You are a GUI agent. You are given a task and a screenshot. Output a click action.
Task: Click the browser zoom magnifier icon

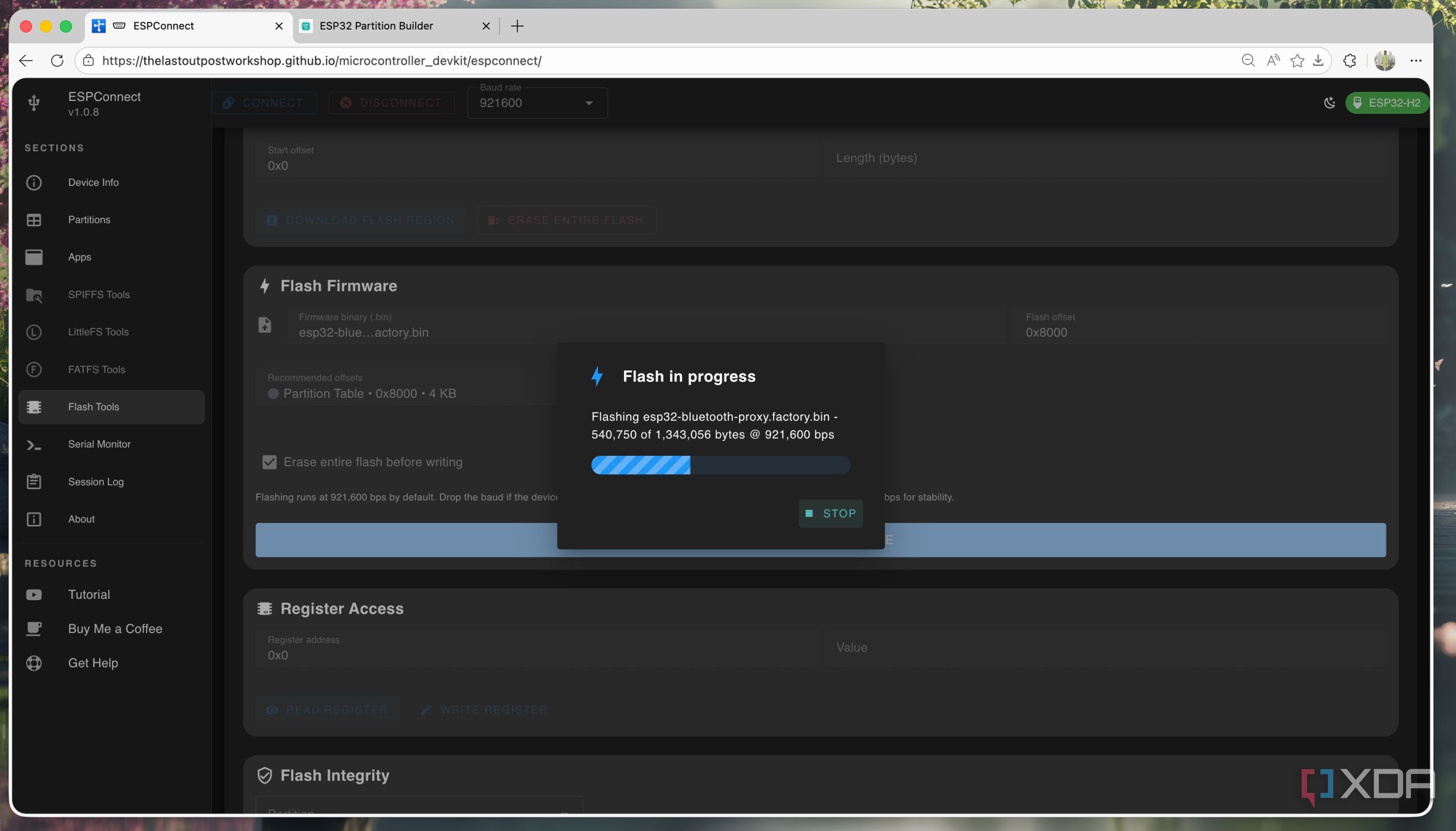[1248, 61]
